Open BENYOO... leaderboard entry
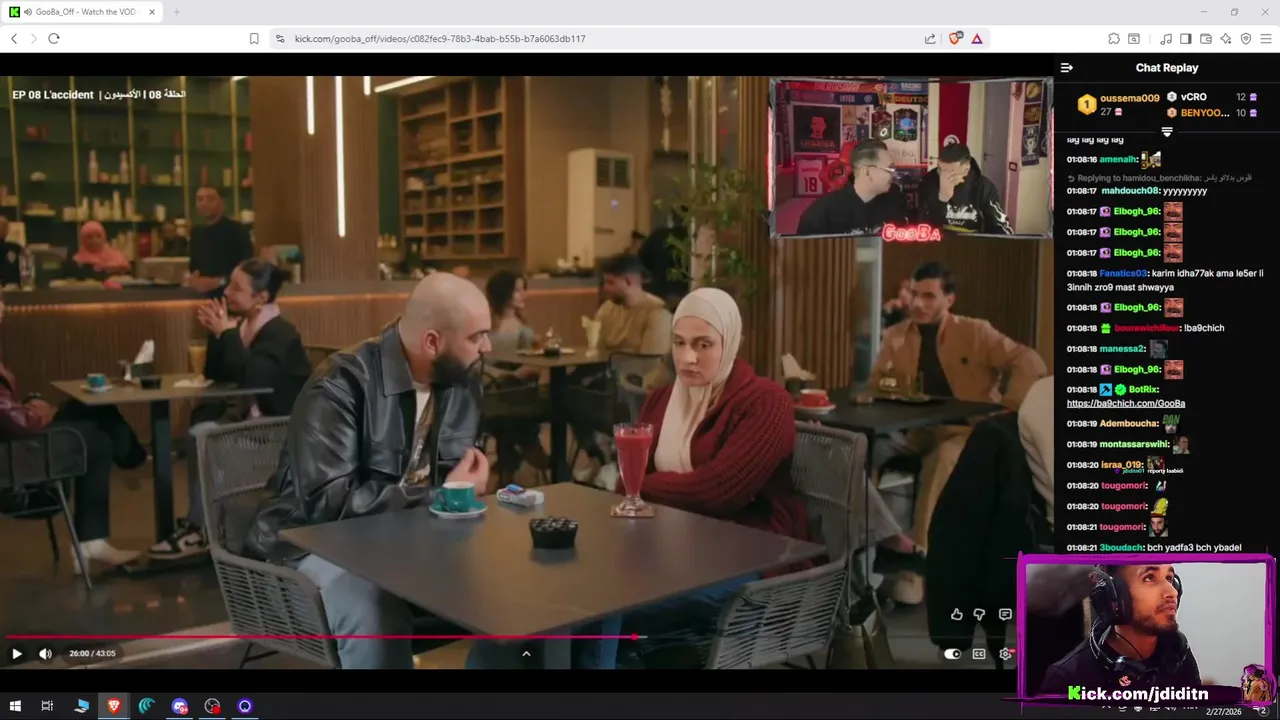This screenshot has width=1280, height=720. pos(1205,113)
